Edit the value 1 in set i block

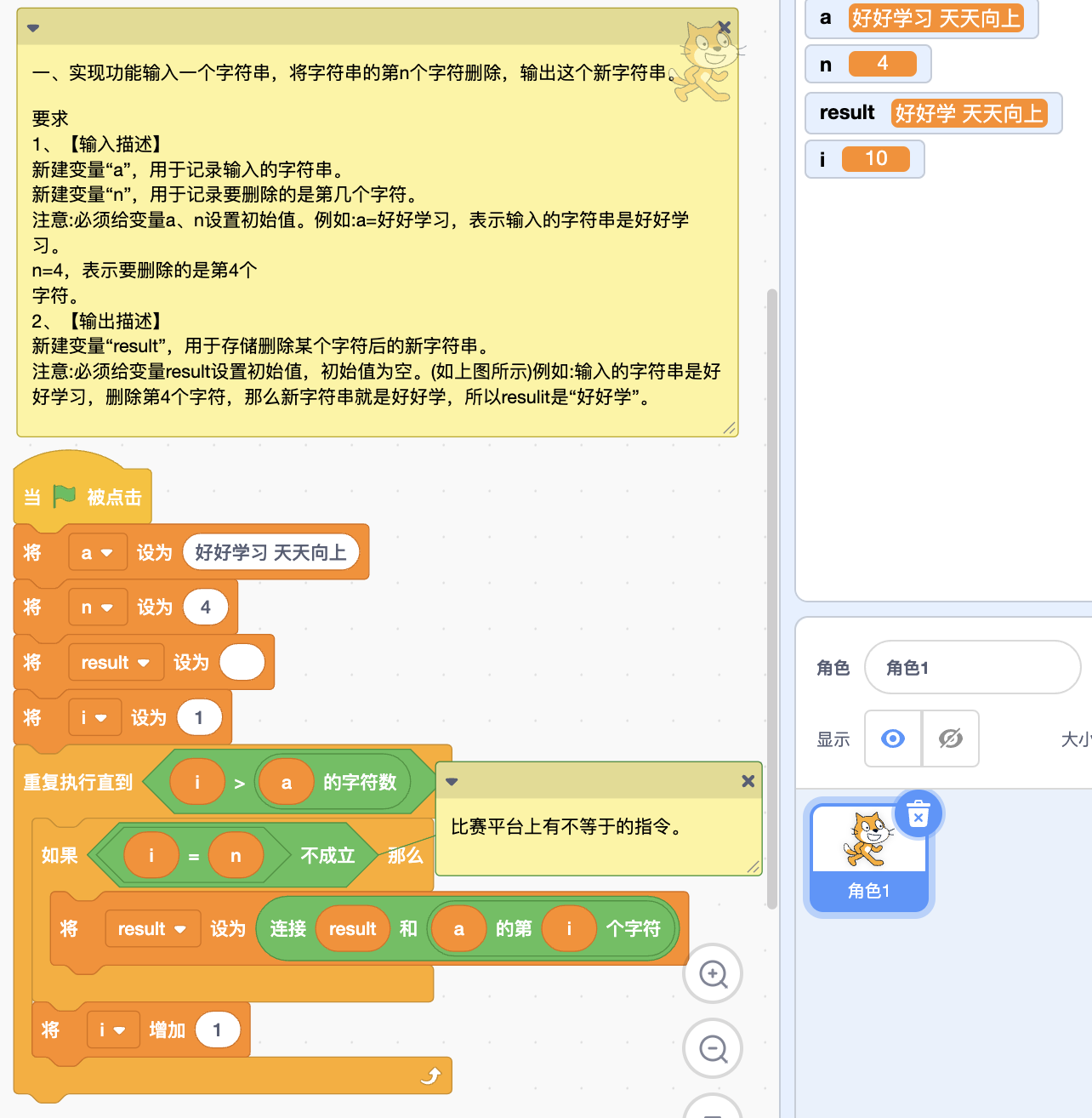pos(200,718)
